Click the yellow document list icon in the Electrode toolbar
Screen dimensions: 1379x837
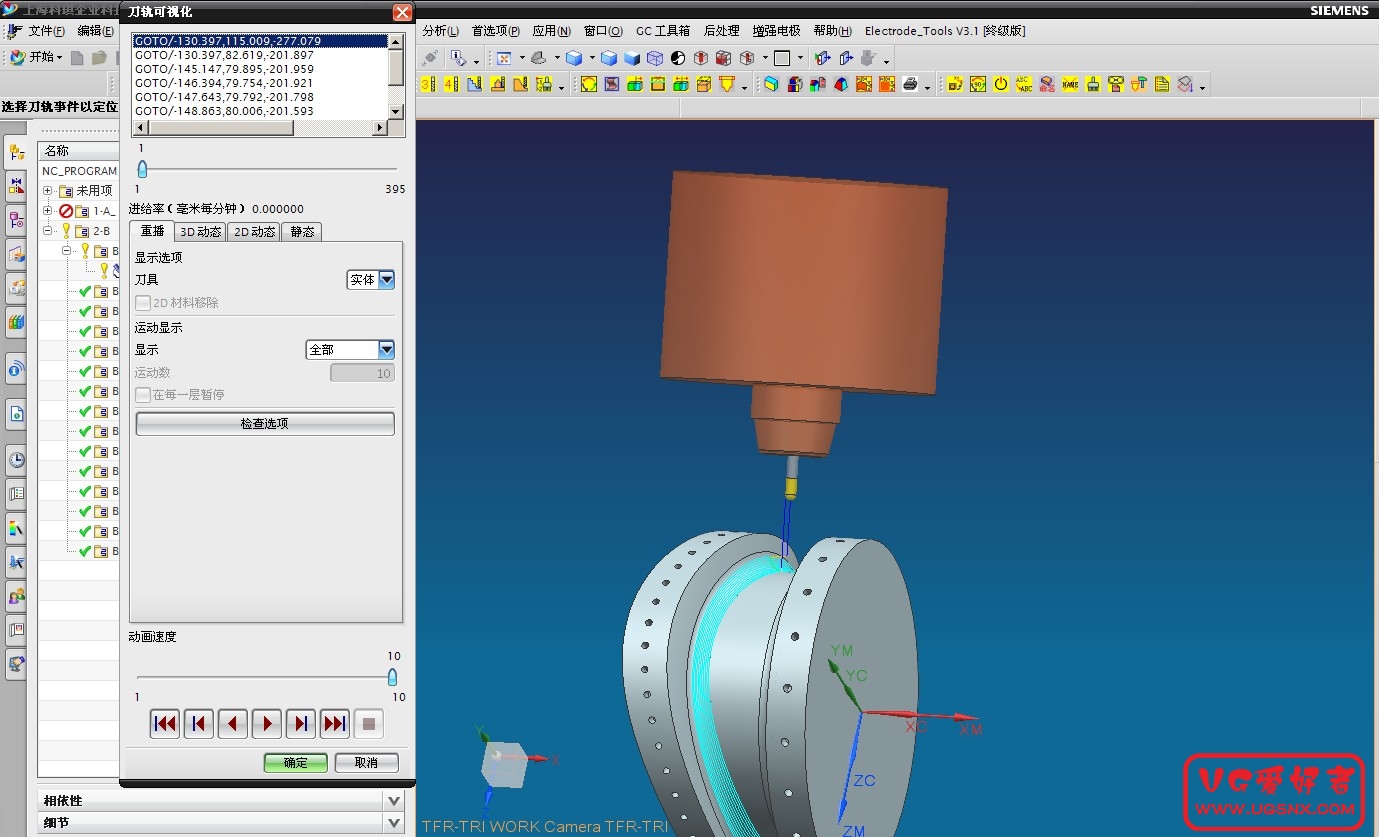(x=1162, y=85)
